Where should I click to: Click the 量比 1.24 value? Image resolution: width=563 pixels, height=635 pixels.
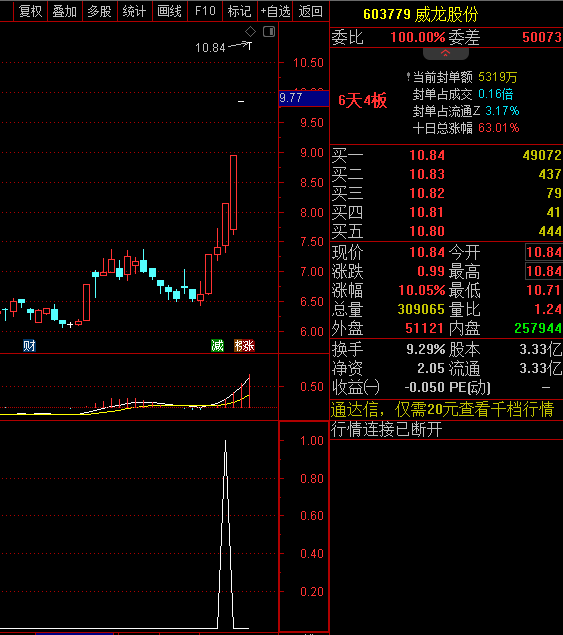click(548, 309)
